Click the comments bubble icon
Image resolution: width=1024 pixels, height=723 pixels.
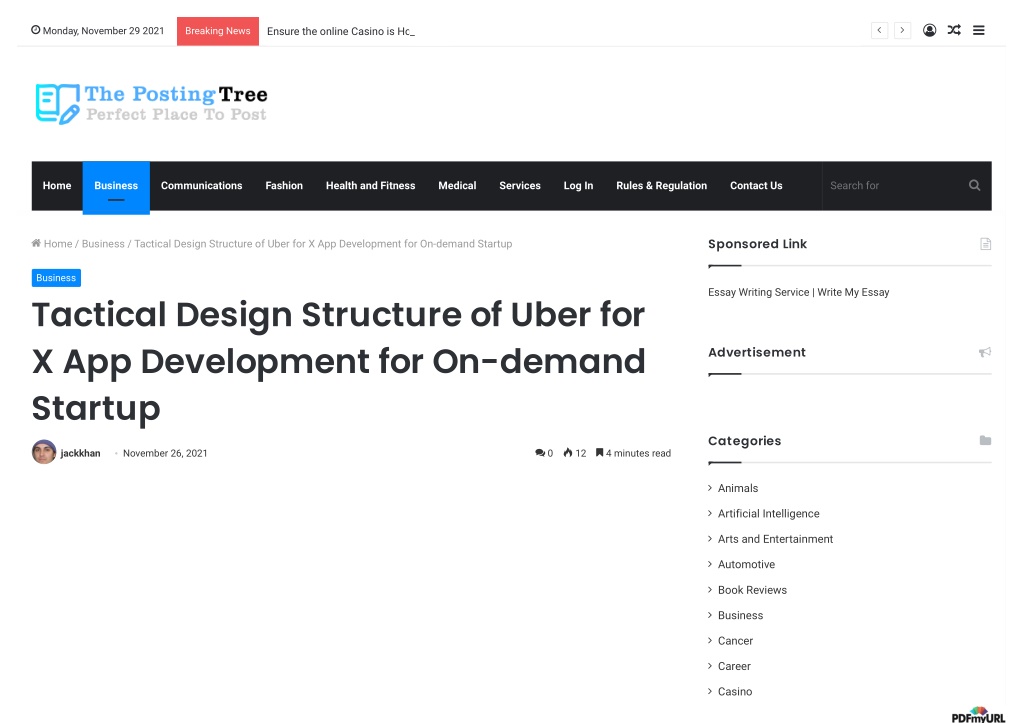[539, 453]
